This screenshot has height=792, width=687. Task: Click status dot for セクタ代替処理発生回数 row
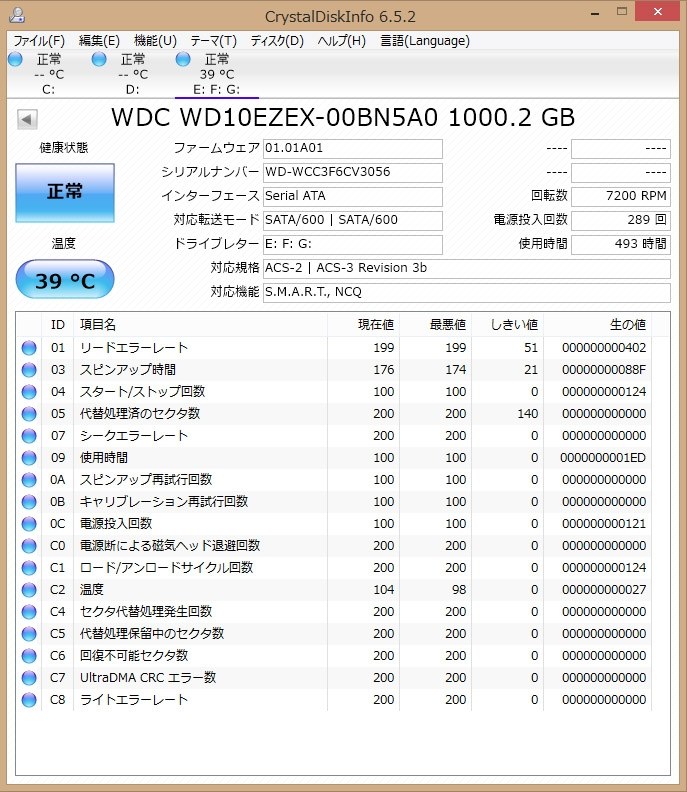pyautogui.click(x=29, y=612)
